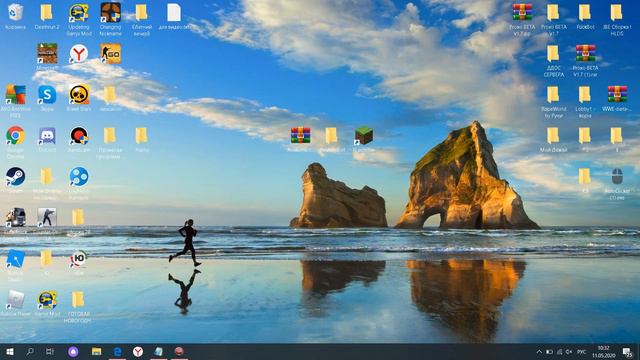The width and height of the screenshot is (640, 360).
Task: Launch the purple Alice assistant in taskbar
Action: click(73, 351)
